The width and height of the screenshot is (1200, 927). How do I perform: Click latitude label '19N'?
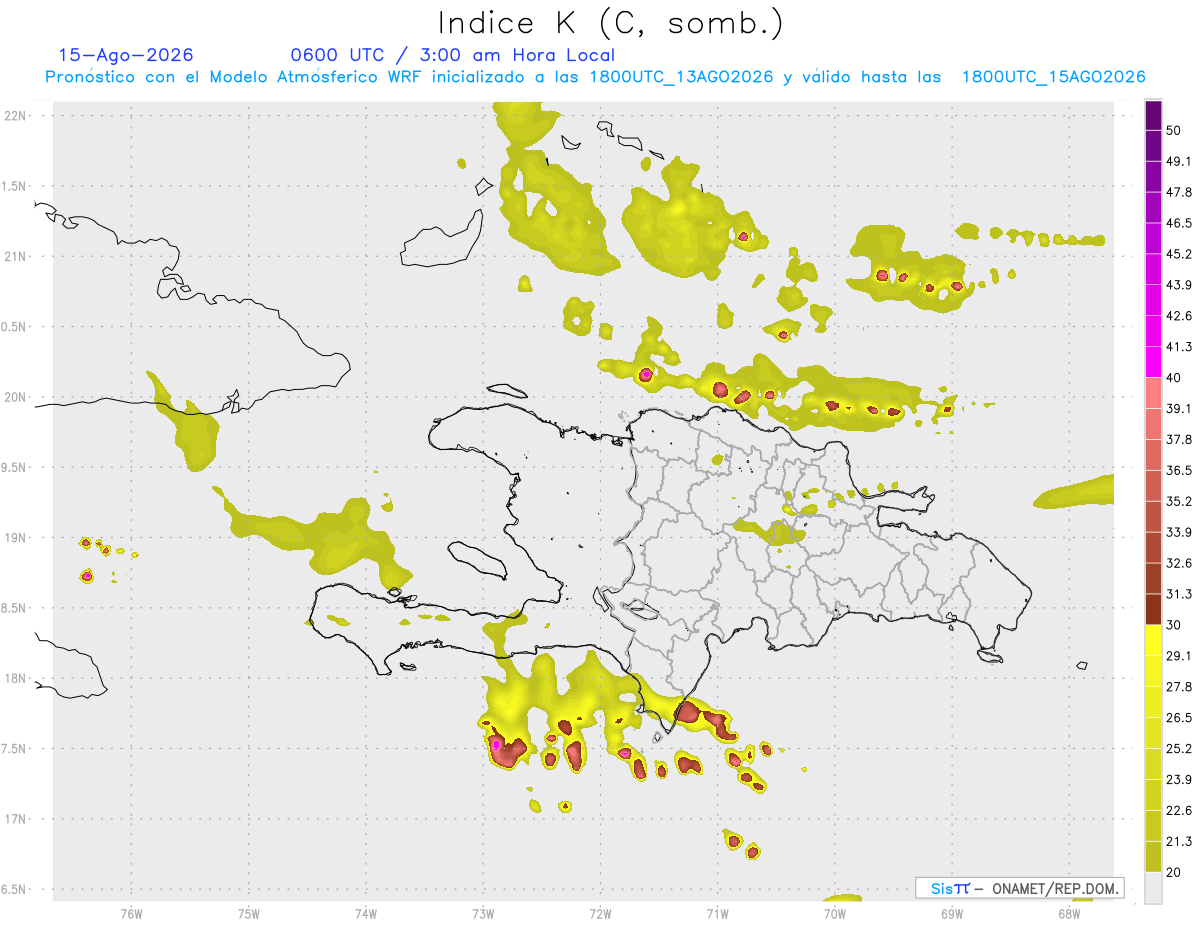point(15,538)
